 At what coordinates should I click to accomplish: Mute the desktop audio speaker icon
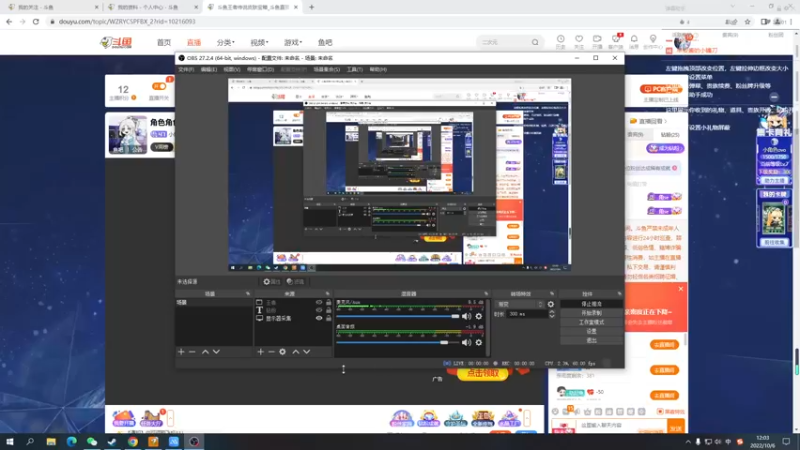466,342
